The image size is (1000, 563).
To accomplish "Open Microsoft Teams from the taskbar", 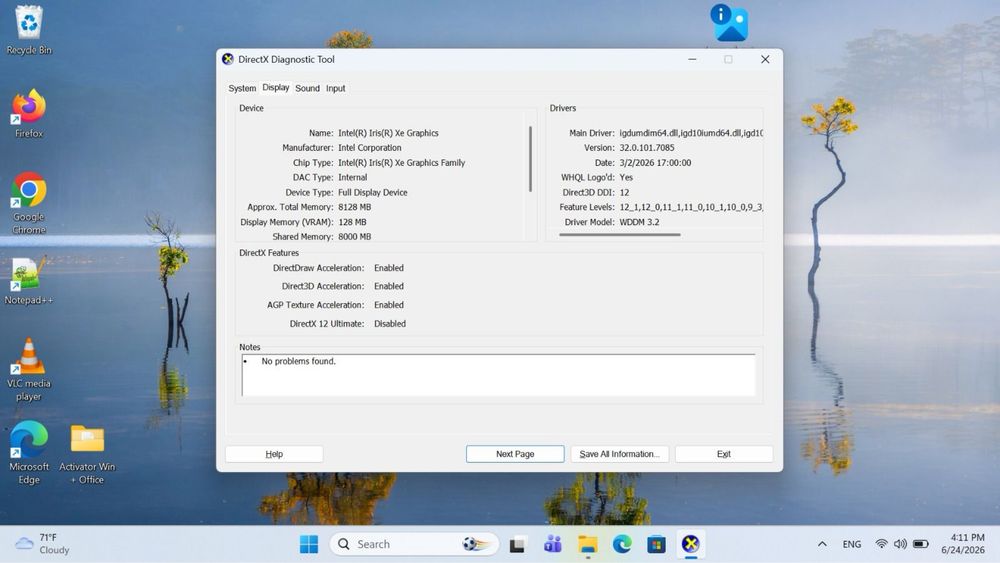I will tap(552, 544).
